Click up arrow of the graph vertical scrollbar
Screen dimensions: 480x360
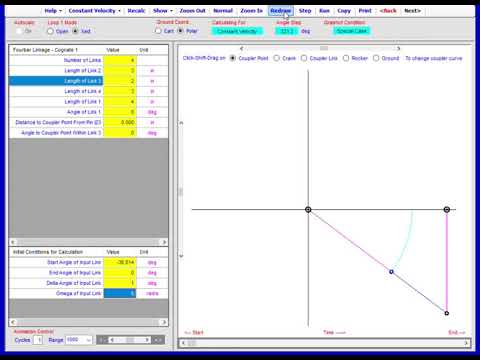click(181, 123)
